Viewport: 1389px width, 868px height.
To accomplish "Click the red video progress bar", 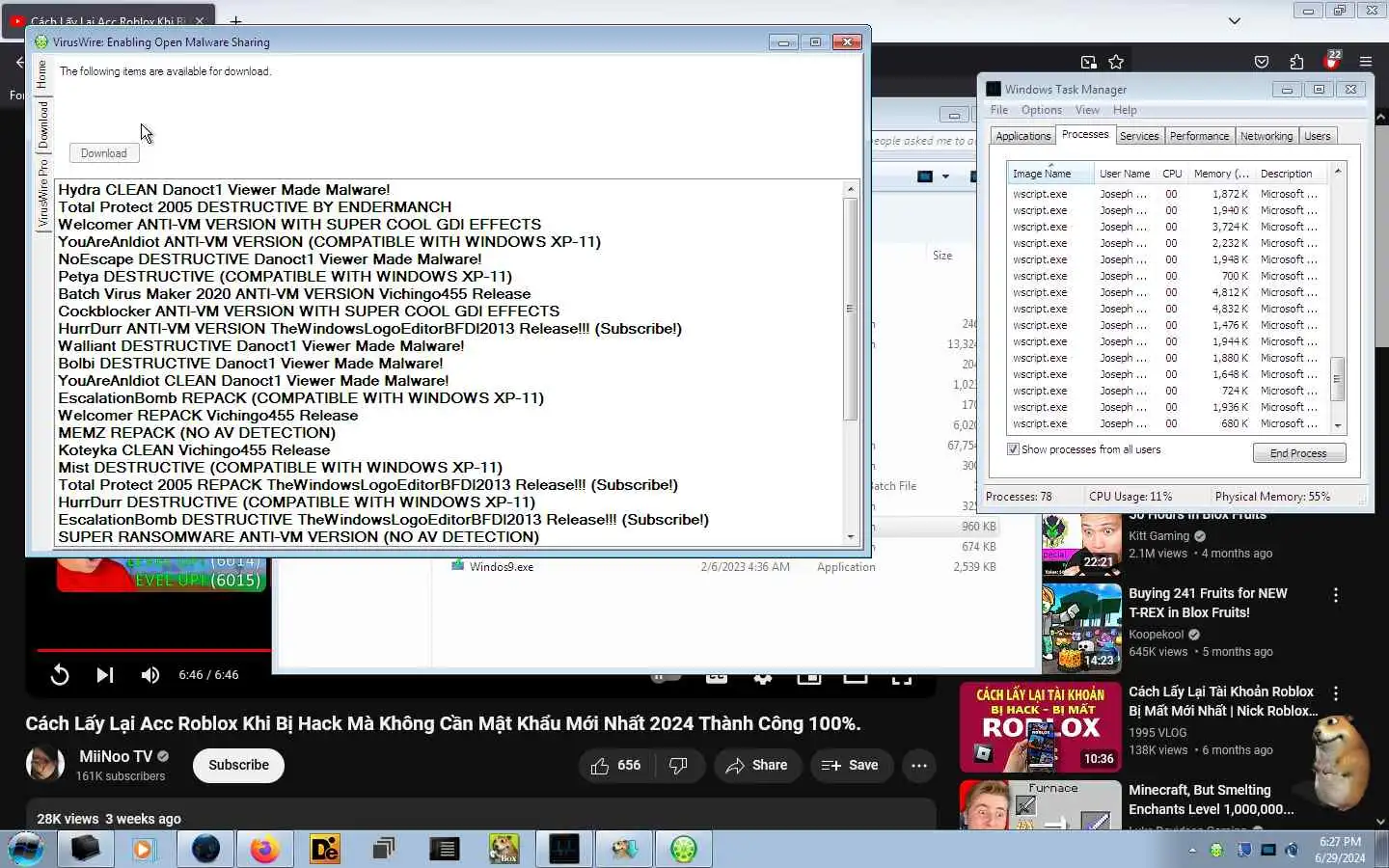I will 154,651.
